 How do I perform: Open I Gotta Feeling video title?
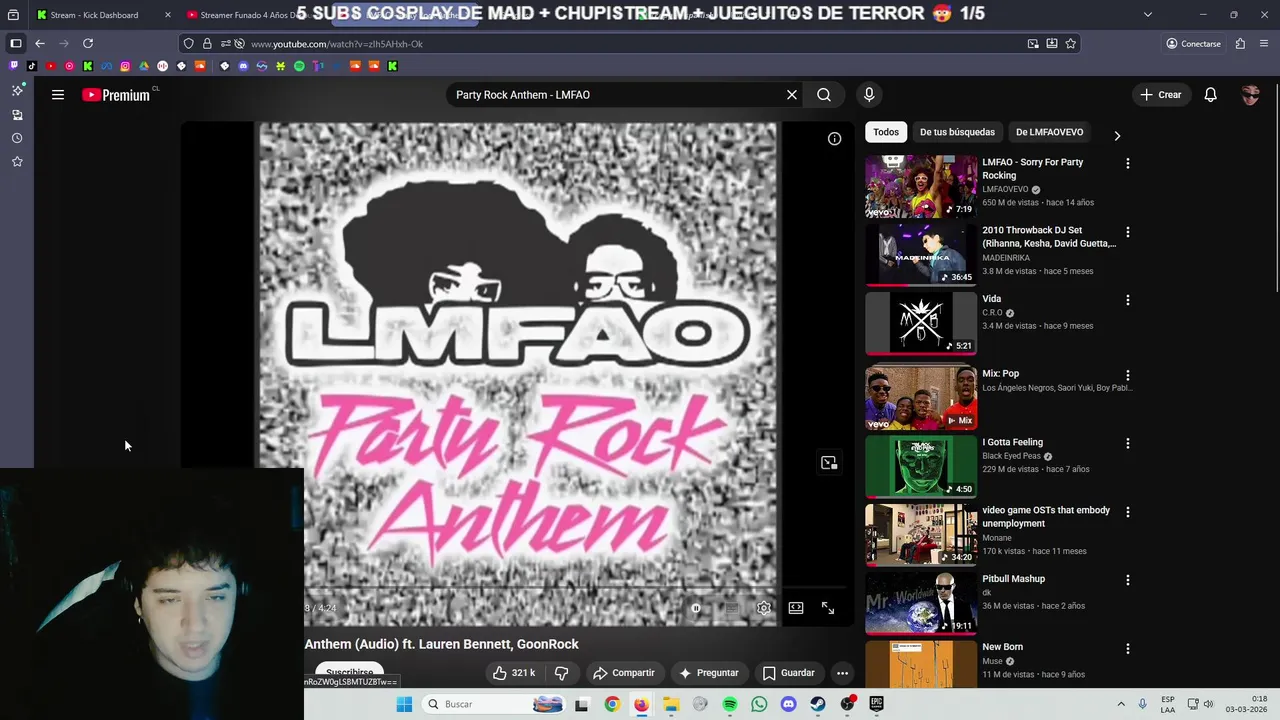1012,442
